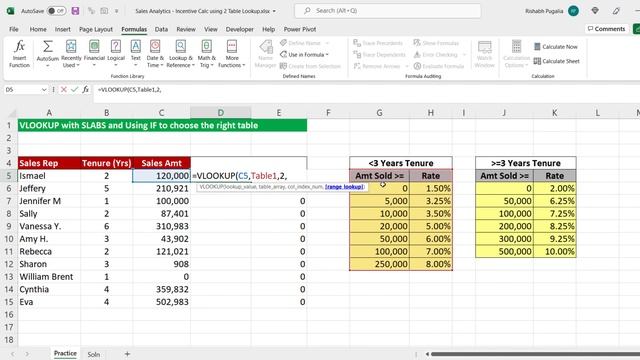
Task: Click the Watch Window icon
Action: (x=484, y=54)
